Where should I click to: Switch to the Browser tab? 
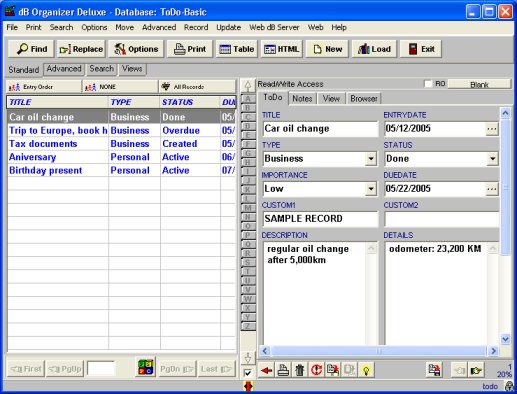pos(364,99)
